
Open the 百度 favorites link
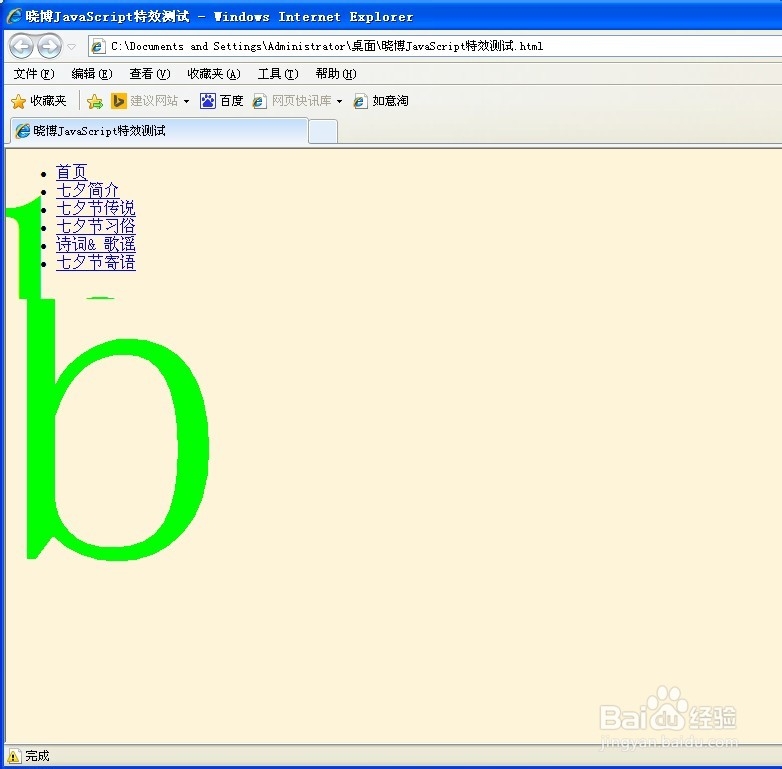[231, 101]
